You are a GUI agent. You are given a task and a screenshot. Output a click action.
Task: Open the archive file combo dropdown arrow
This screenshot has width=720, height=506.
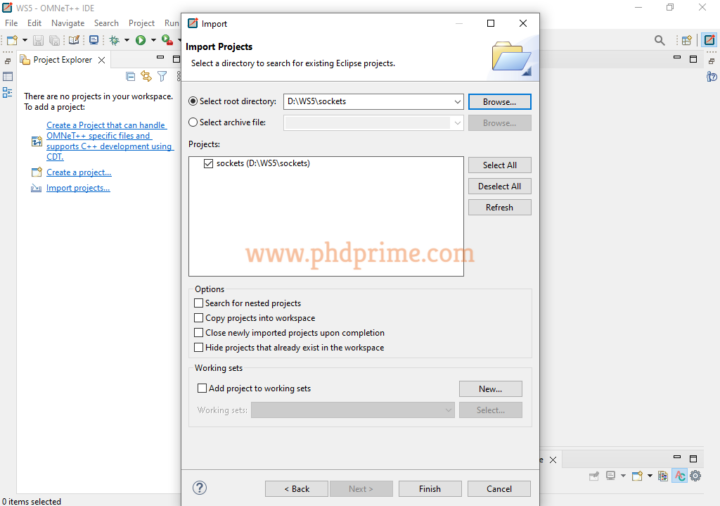pyautogui.click(x=457, y=123)
